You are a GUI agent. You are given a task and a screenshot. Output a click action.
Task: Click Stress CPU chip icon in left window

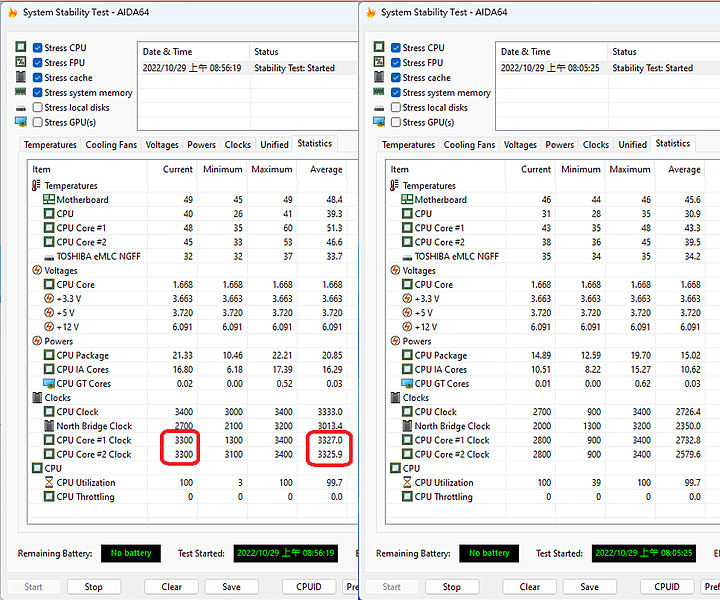coord(21,47)
